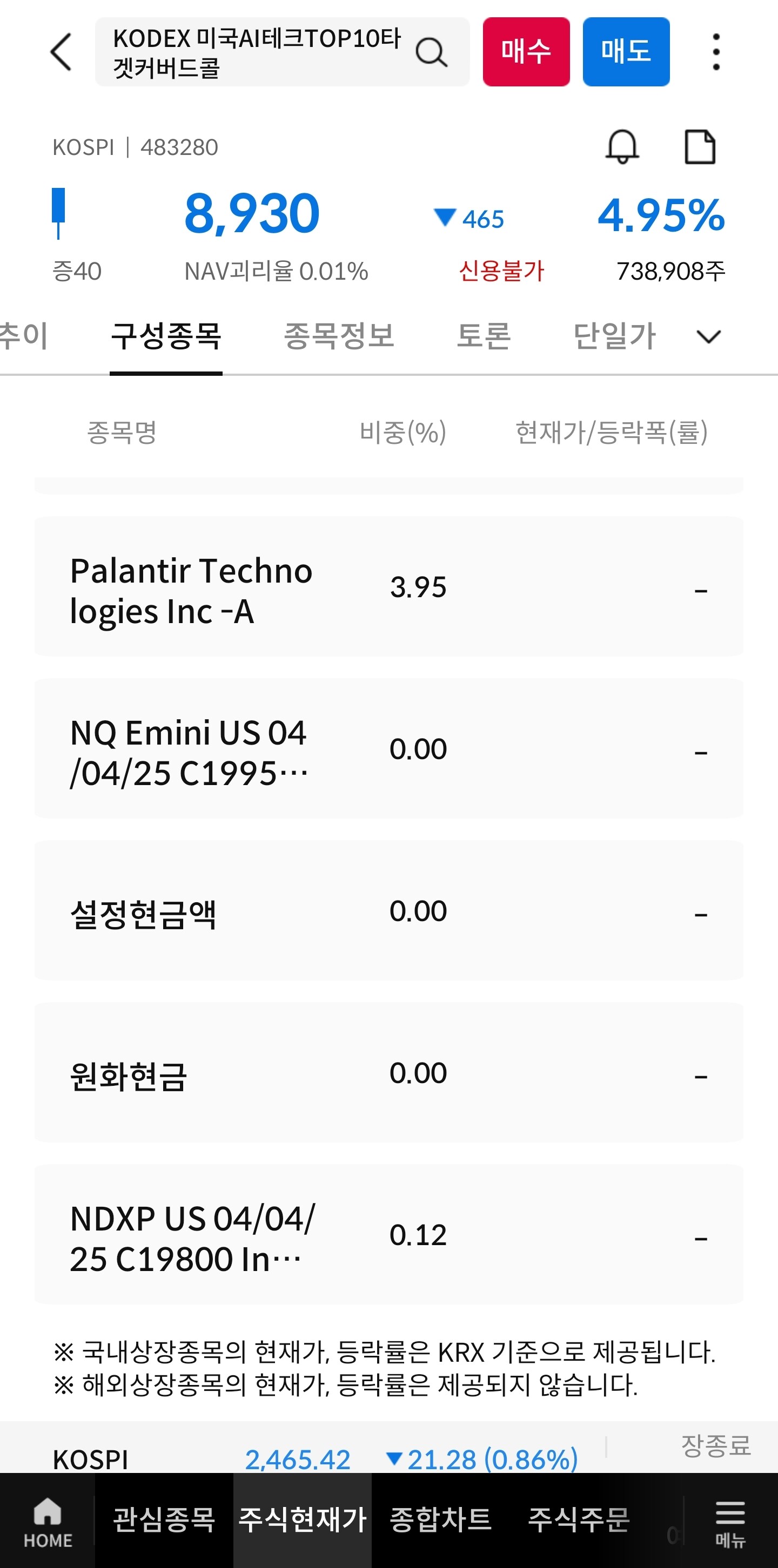This screenshot has width=778, height=1568.
Task: Expand the tab list chevron
Action: click(708, 336)
